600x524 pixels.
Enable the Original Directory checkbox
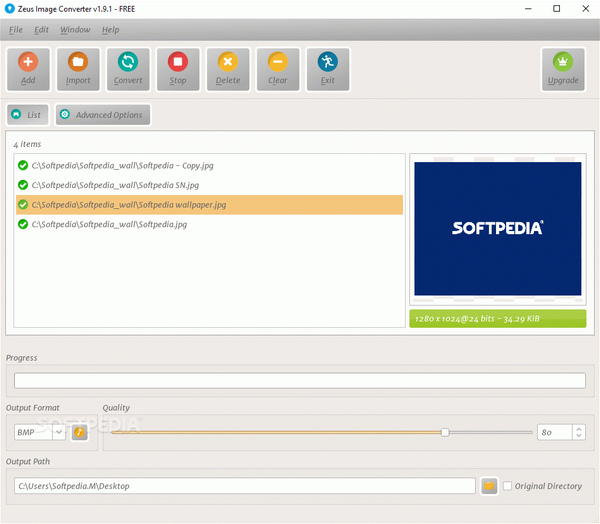tap(507, 486)
